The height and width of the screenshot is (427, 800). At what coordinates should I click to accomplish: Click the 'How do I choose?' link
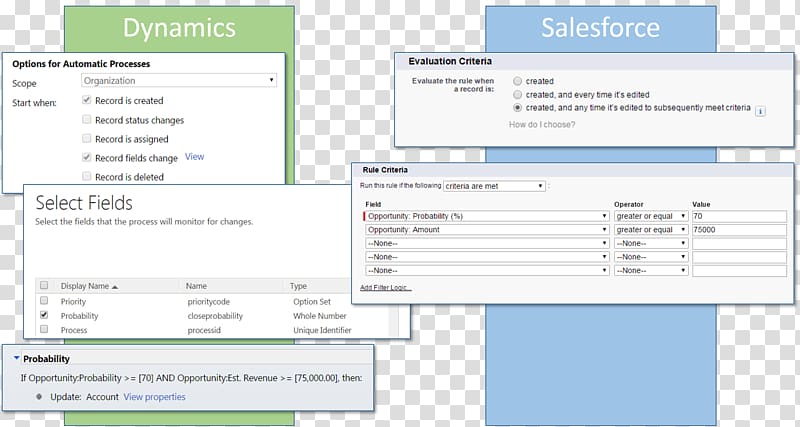[542, 124]
